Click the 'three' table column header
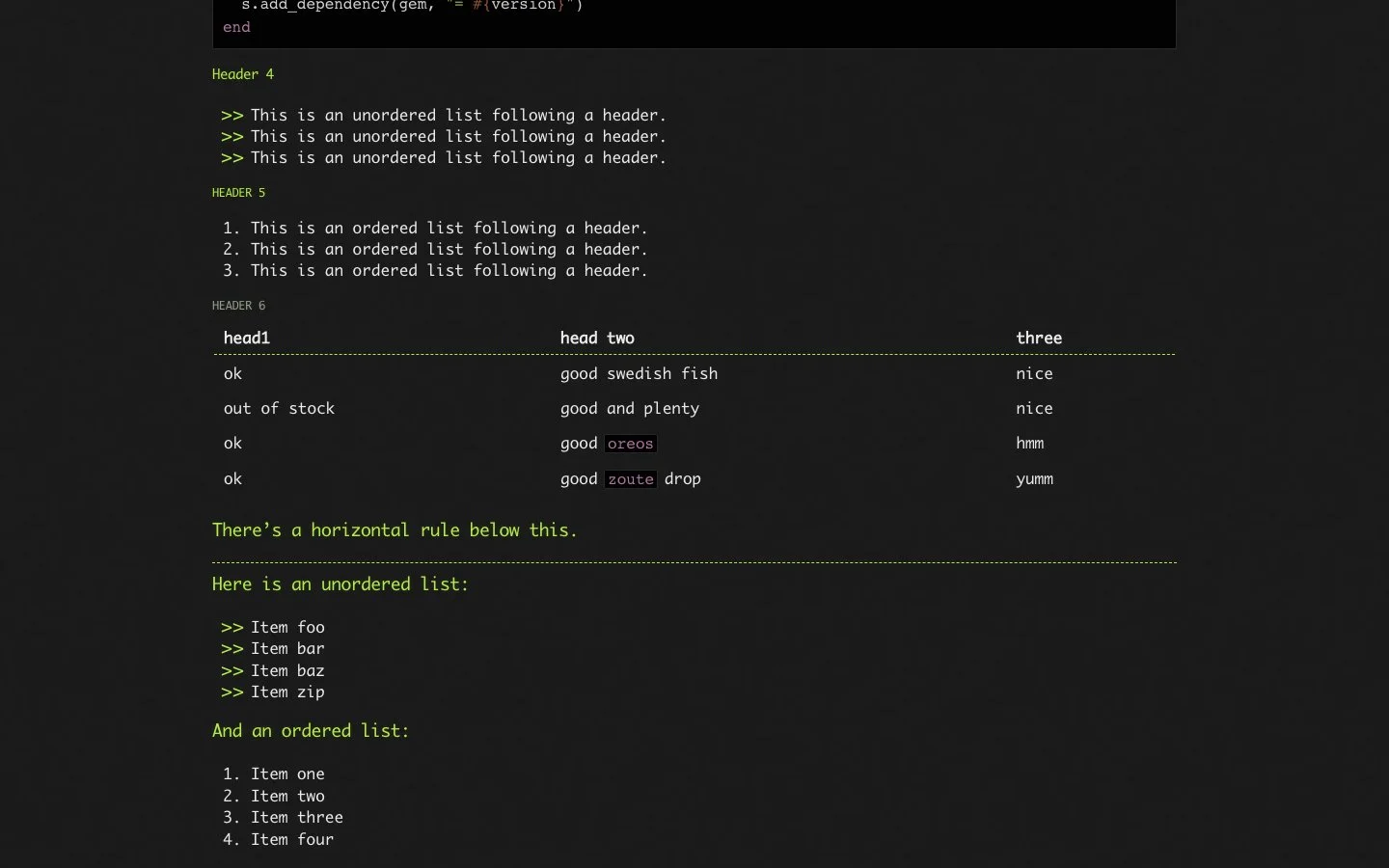This screenshot has width=1389, height=868. (x=1039, y=339)
